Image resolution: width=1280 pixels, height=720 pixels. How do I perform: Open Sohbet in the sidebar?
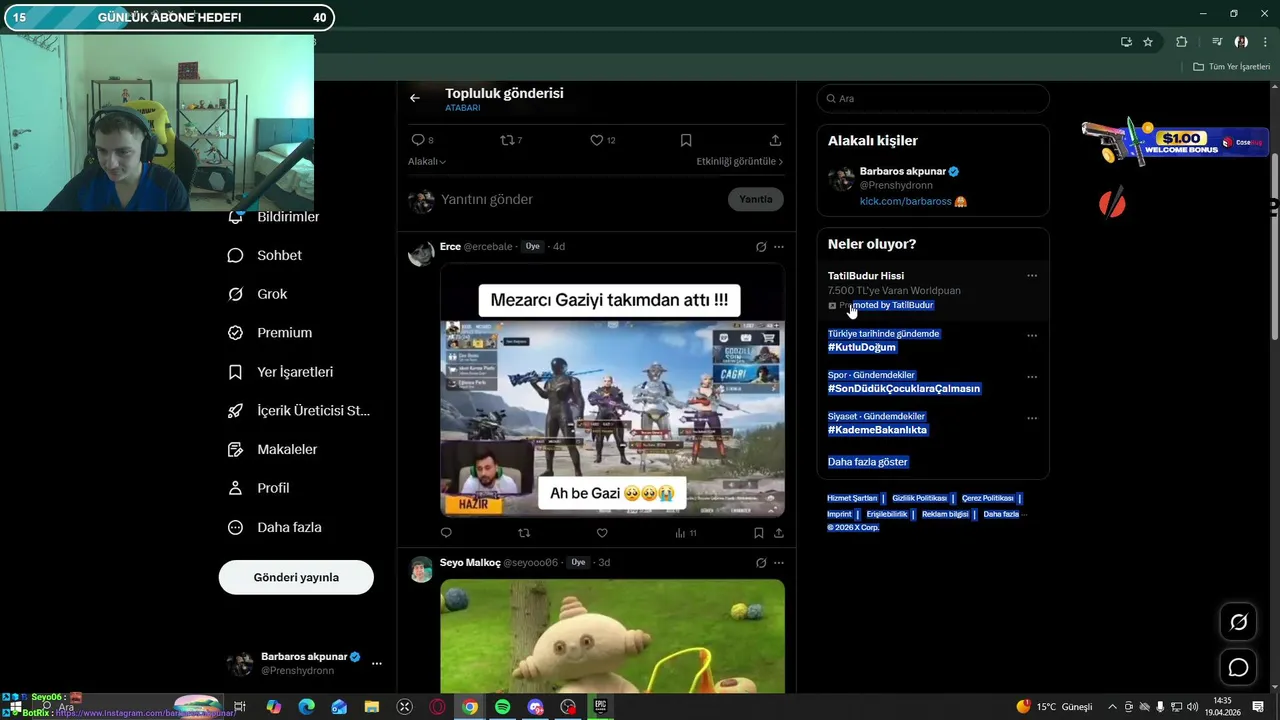tap(265, 255)
